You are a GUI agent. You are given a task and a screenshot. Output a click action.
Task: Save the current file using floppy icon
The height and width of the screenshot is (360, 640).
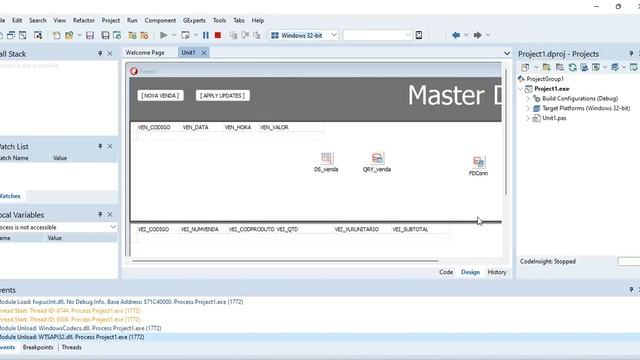click(90, 36)
